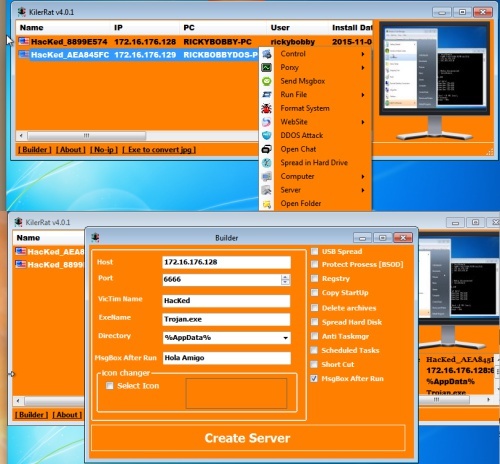Viewport: 500px width, 464px height.
Task: Click the Create Server button
Action: (248, 438)
